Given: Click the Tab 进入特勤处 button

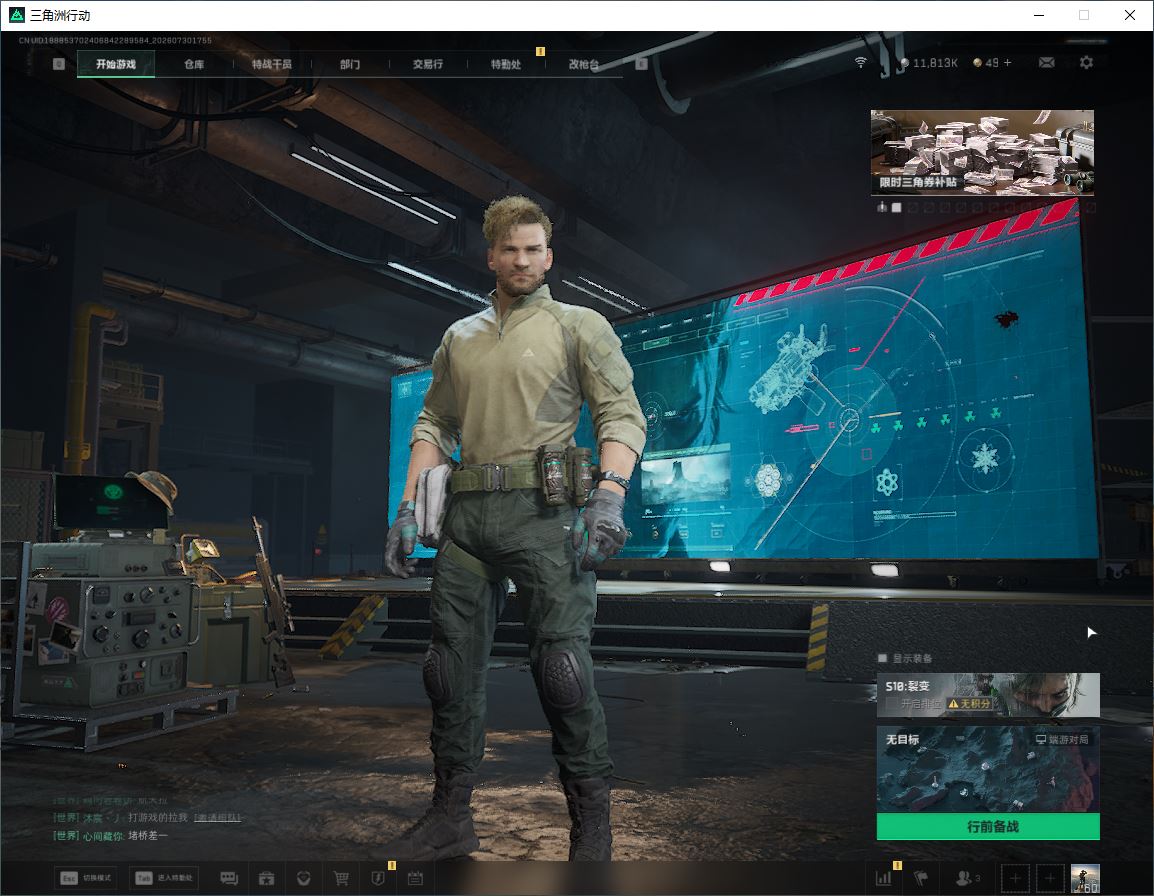Looking at the screenshot, I should 164,878.
